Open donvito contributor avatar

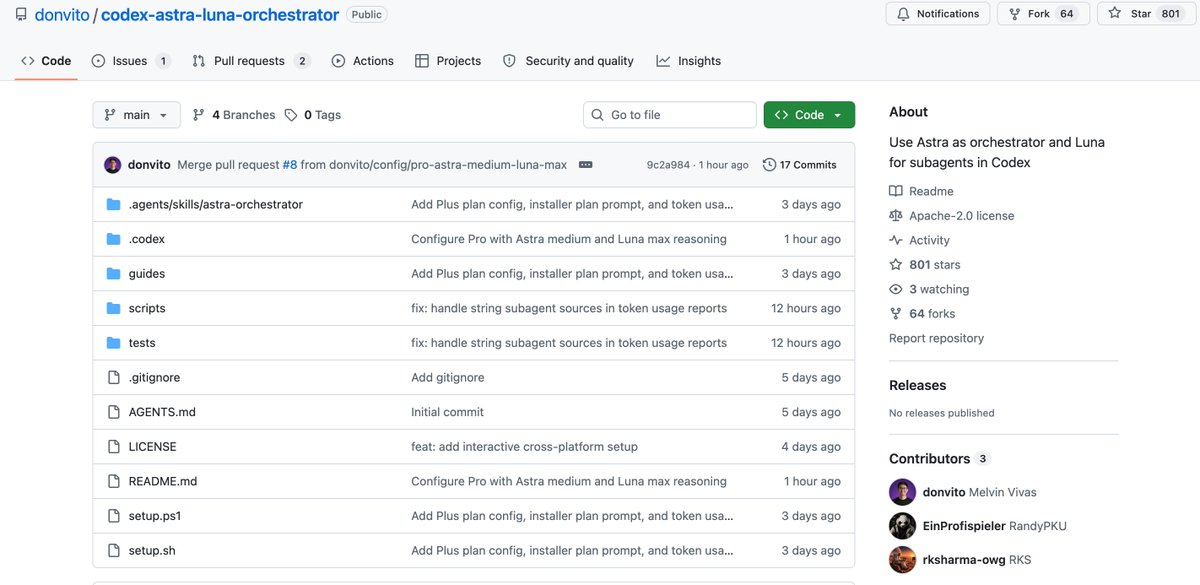pos(902,492)
